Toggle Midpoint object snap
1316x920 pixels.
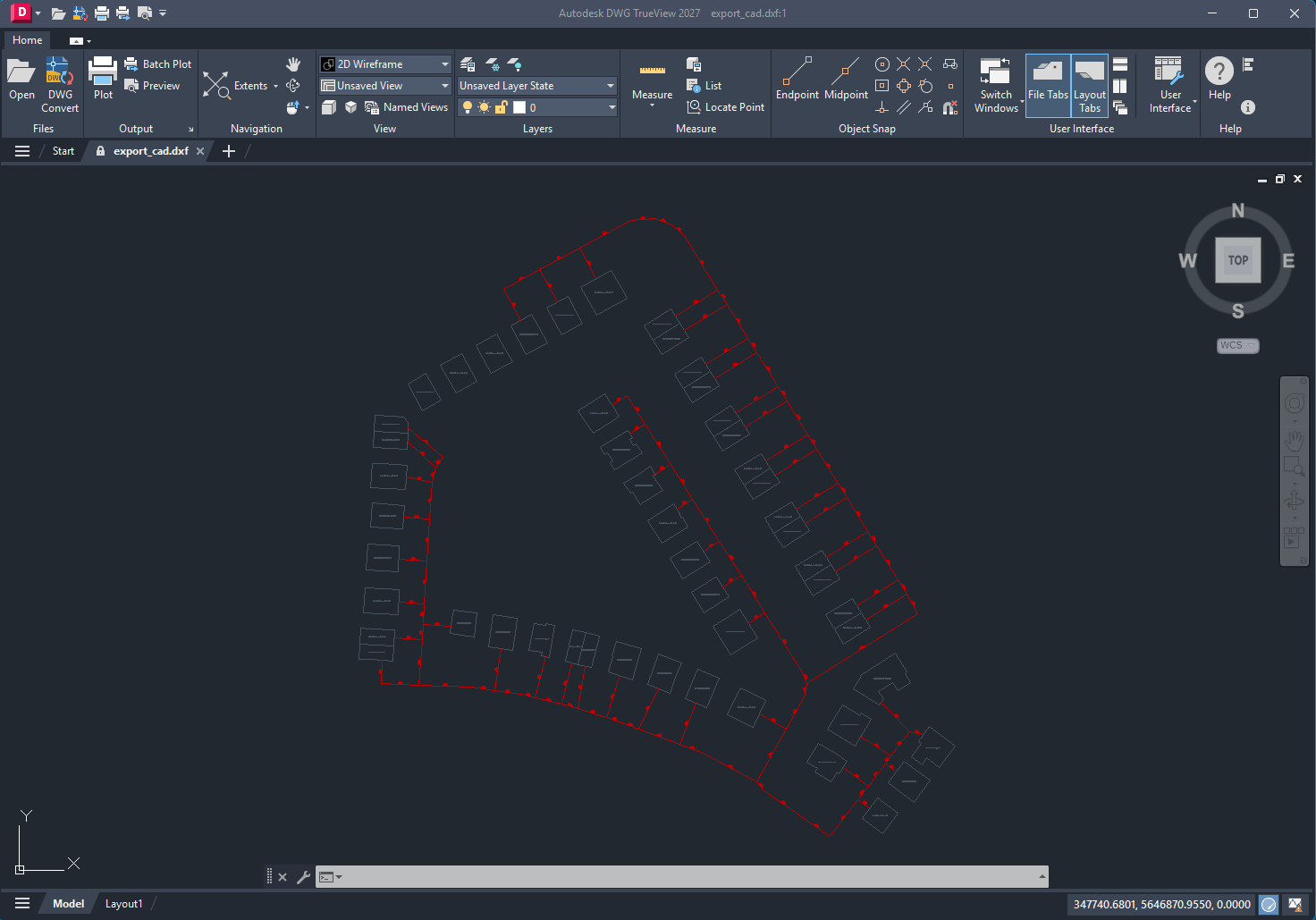pyautogui.click(x=846, y=79)
